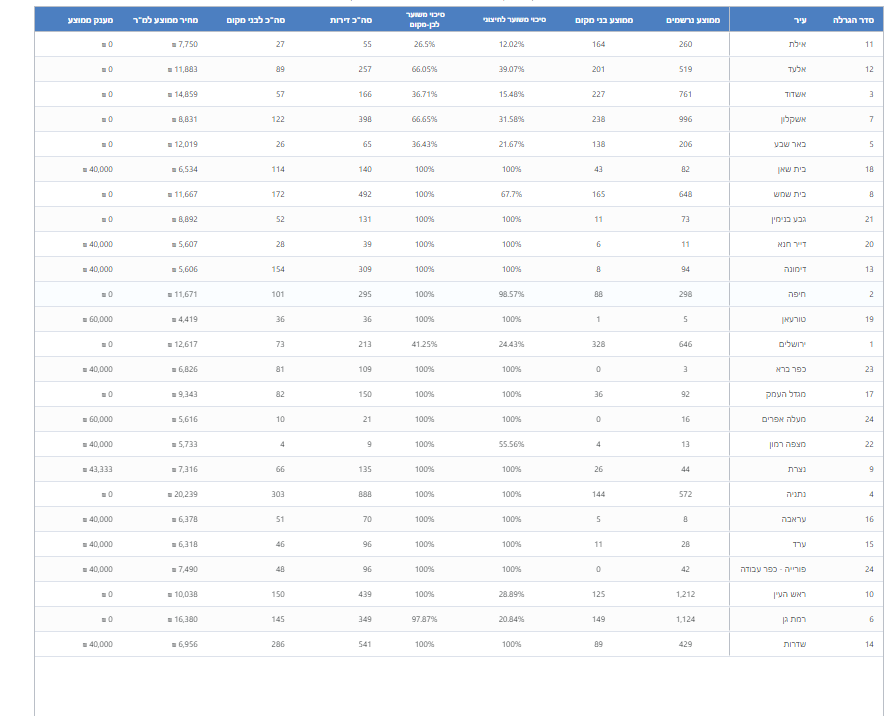890x716 pixels.
Task: Click the percentage 41.25%
Action: pos(425,344)
